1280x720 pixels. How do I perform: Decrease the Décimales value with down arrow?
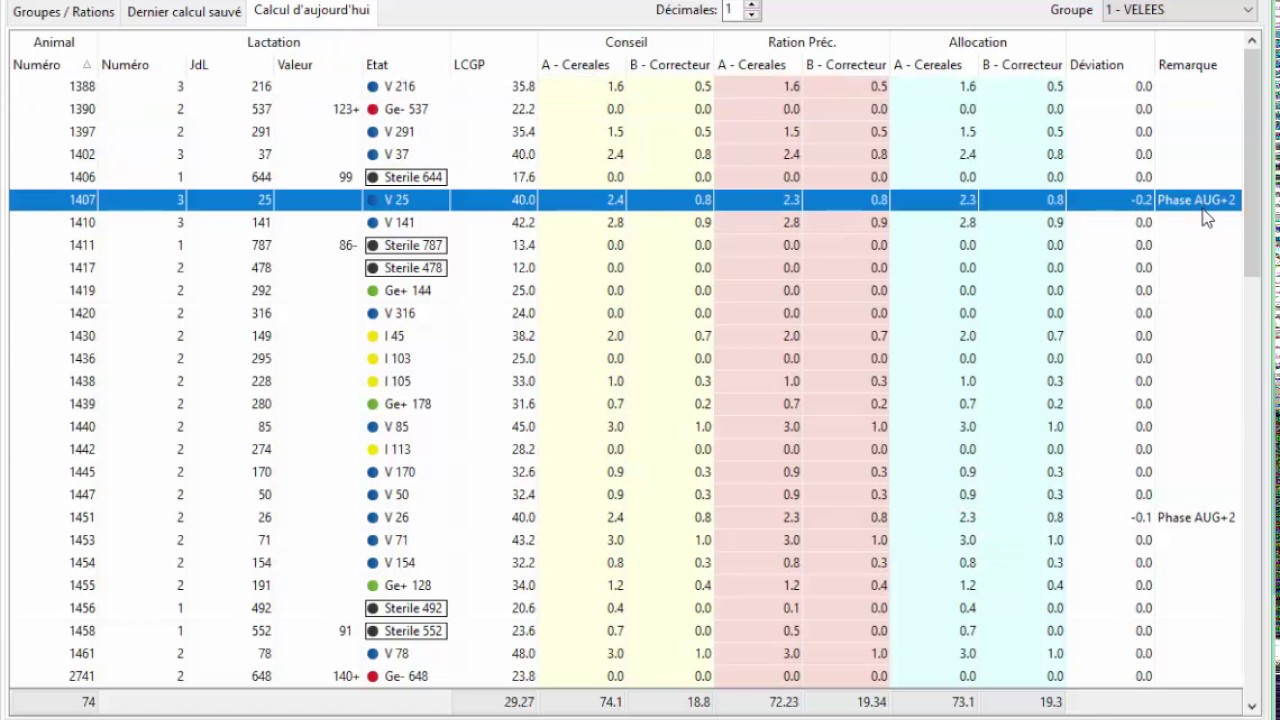coord(752,15)
